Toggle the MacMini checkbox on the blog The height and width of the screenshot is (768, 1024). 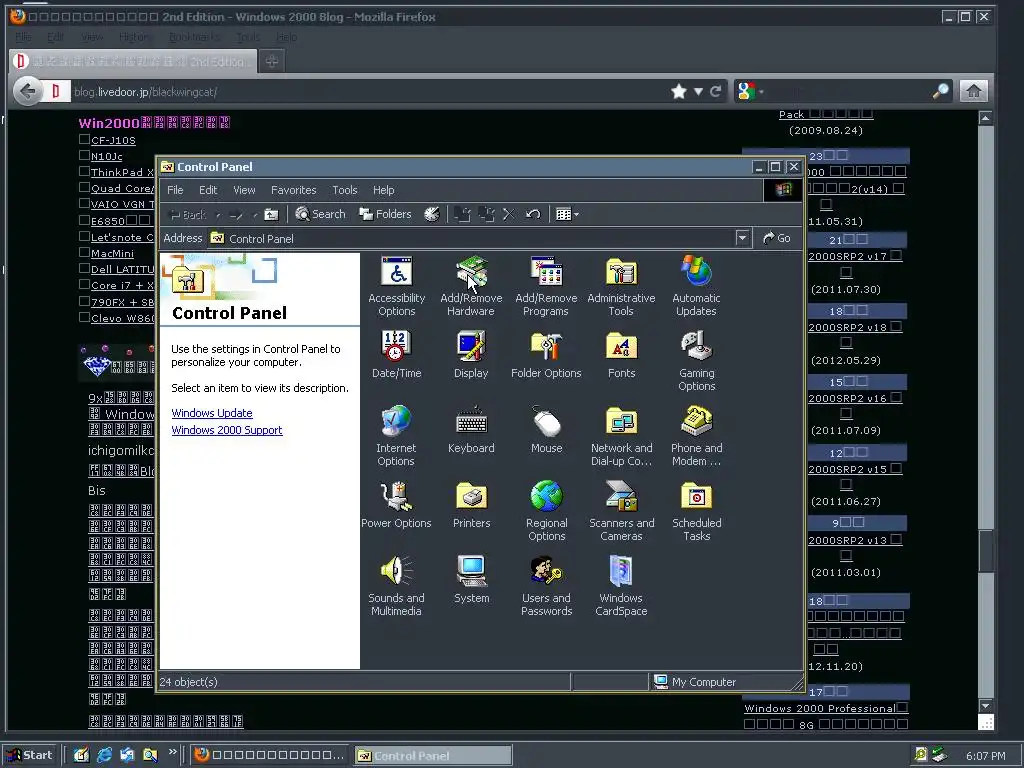click(84, 252)
